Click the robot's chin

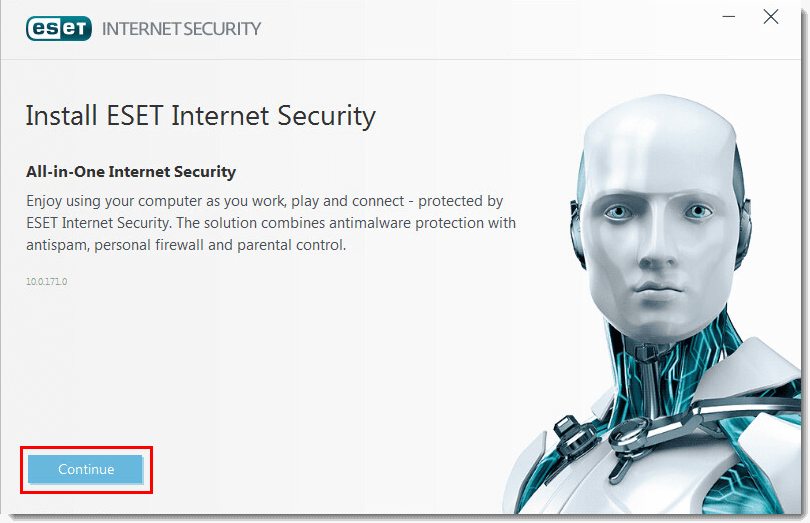(x=660, y=320)
